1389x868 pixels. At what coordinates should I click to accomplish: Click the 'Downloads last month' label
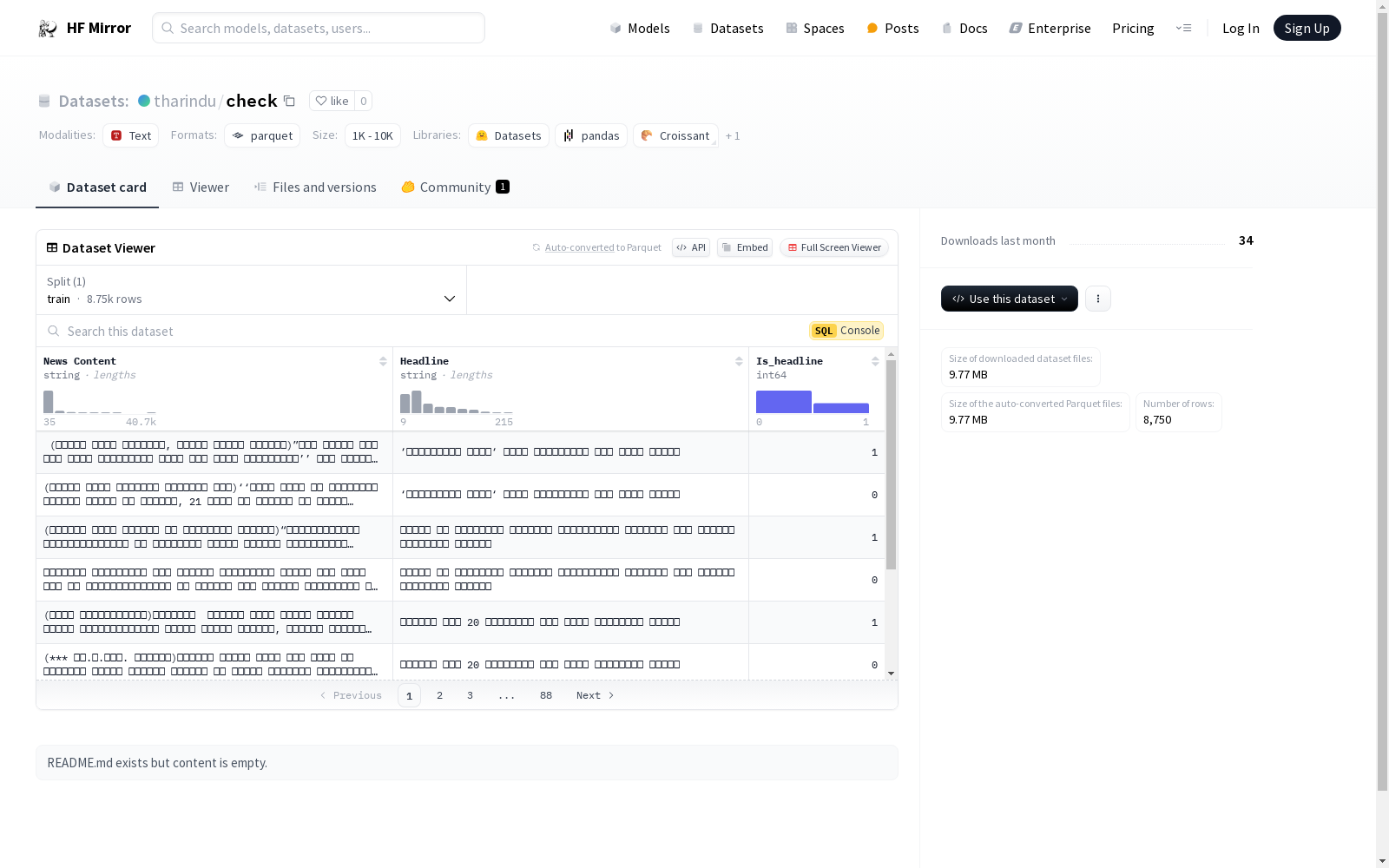998,240
